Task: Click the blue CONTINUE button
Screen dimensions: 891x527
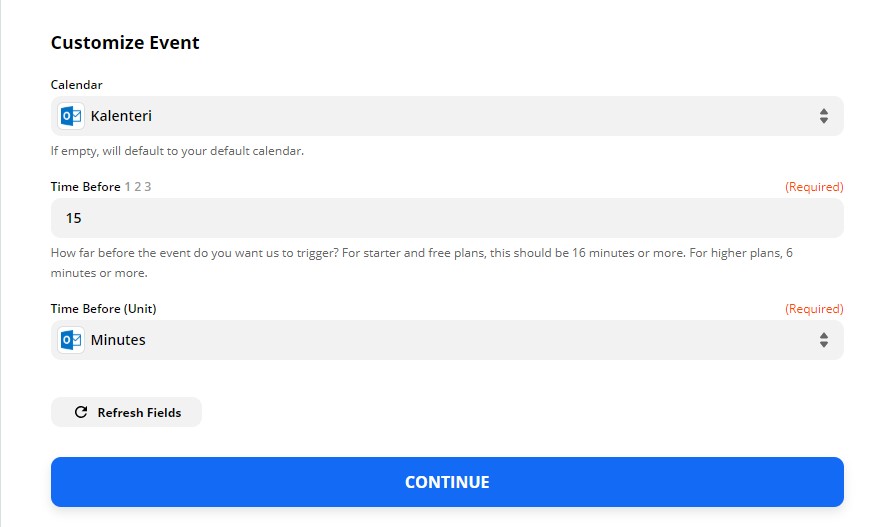Action: [447, 482]
